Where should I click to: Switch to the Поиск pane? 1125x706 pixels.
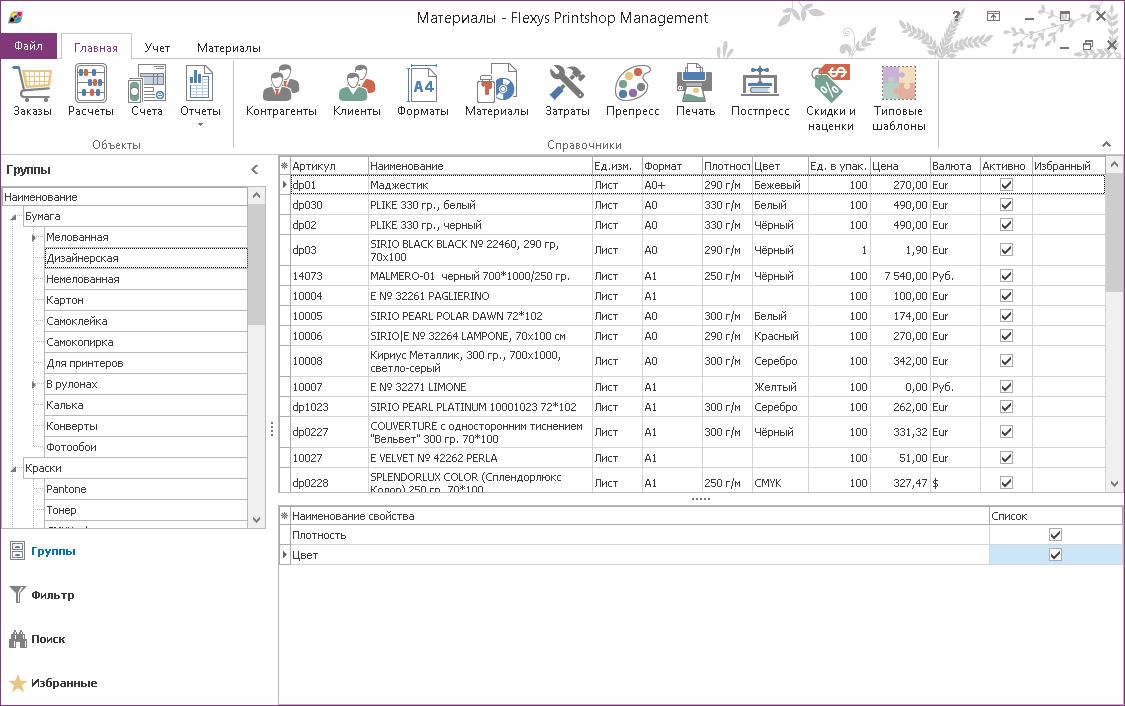[x=37, y=639]
